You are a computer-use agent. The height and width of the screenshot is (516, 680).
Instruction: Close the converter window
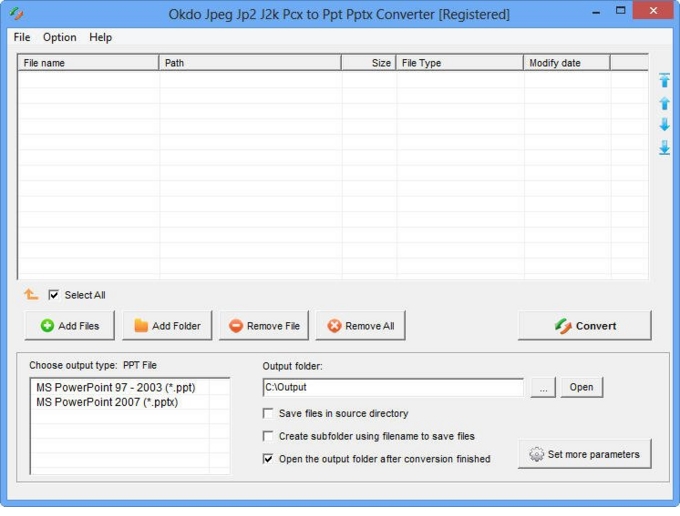point(653,10)
